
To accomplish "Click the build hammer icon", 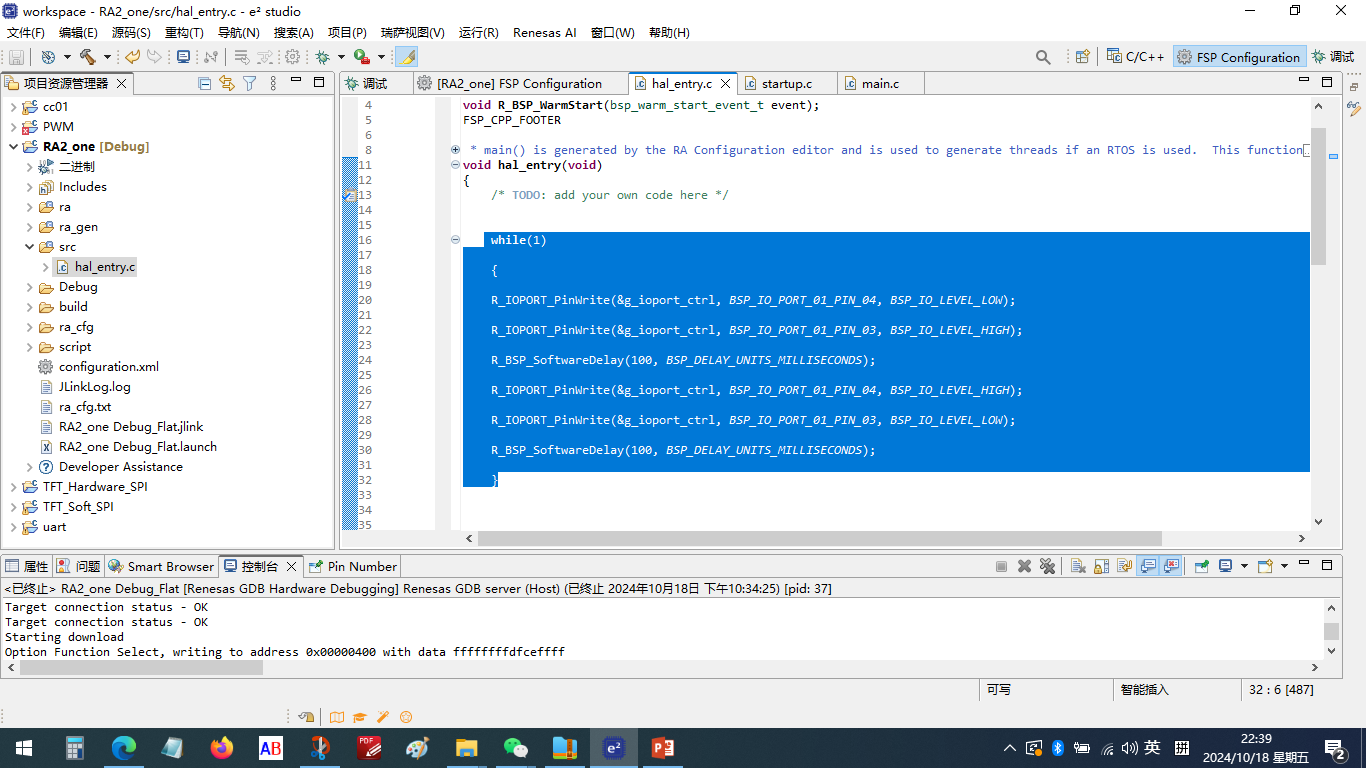I will [x=87, y=57].
